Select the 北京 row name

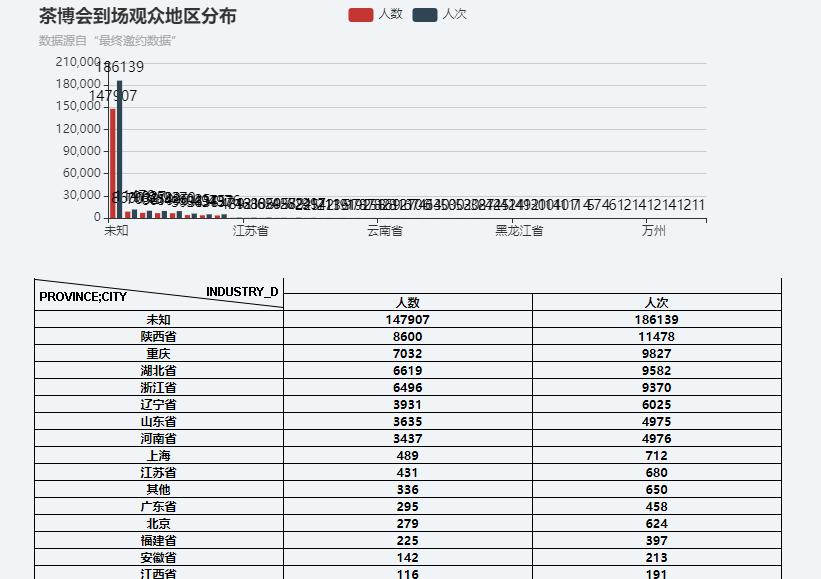point(159,524)
